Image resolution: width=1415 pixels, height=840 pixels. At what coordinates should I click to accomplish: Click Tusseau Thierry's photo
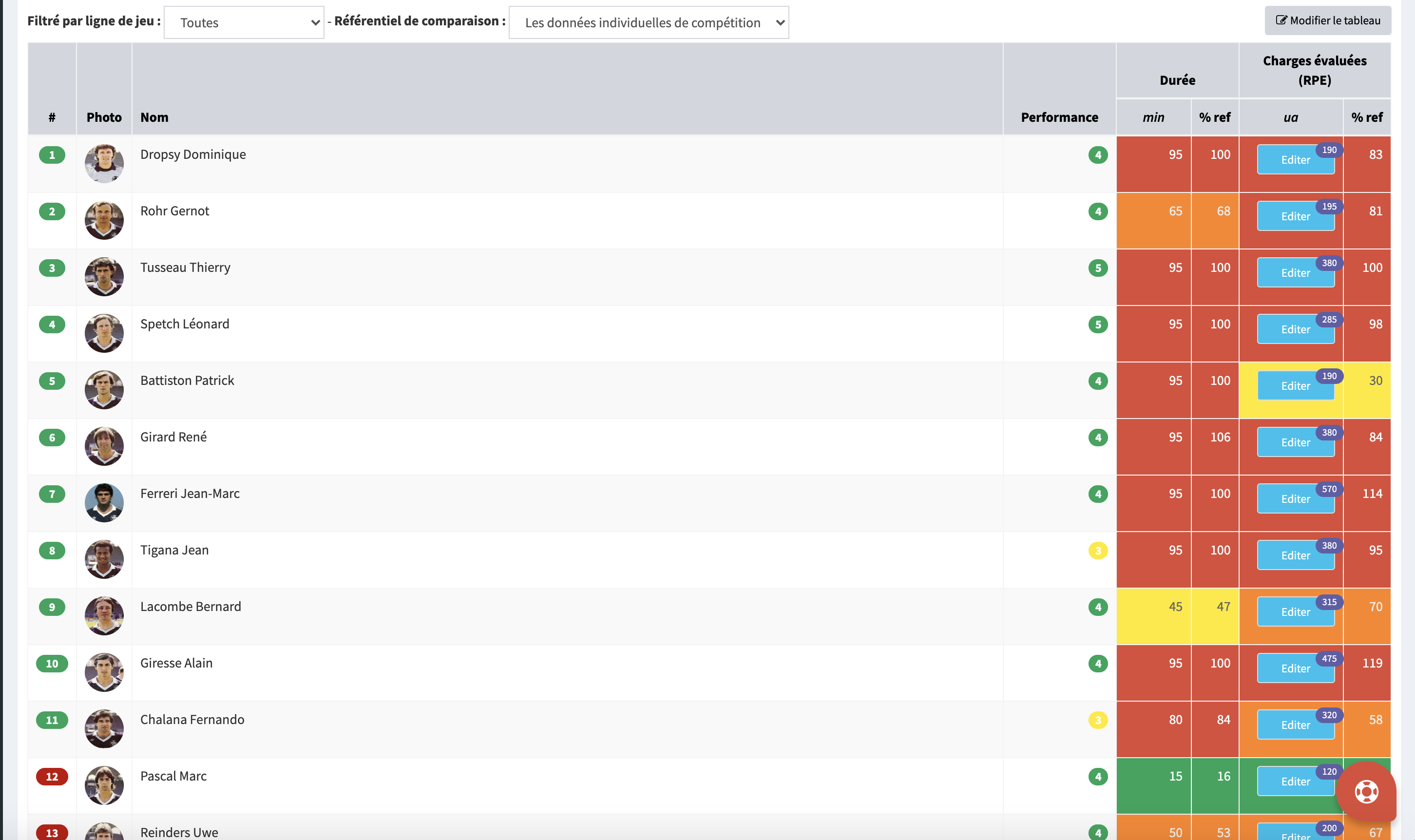pos(104,277)
